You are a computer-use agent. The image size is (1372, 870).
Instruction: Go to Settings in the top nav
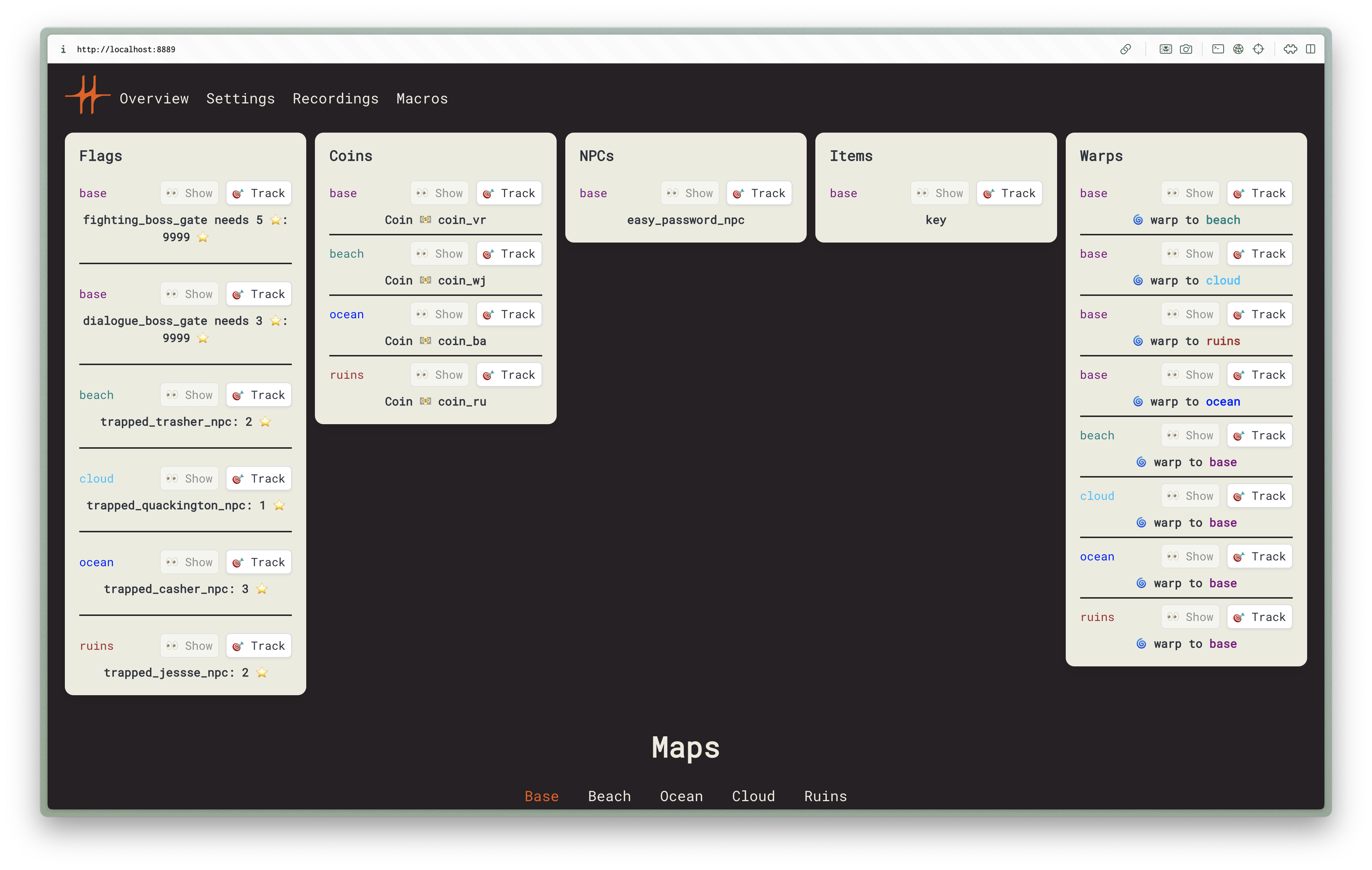pos(240,99)
